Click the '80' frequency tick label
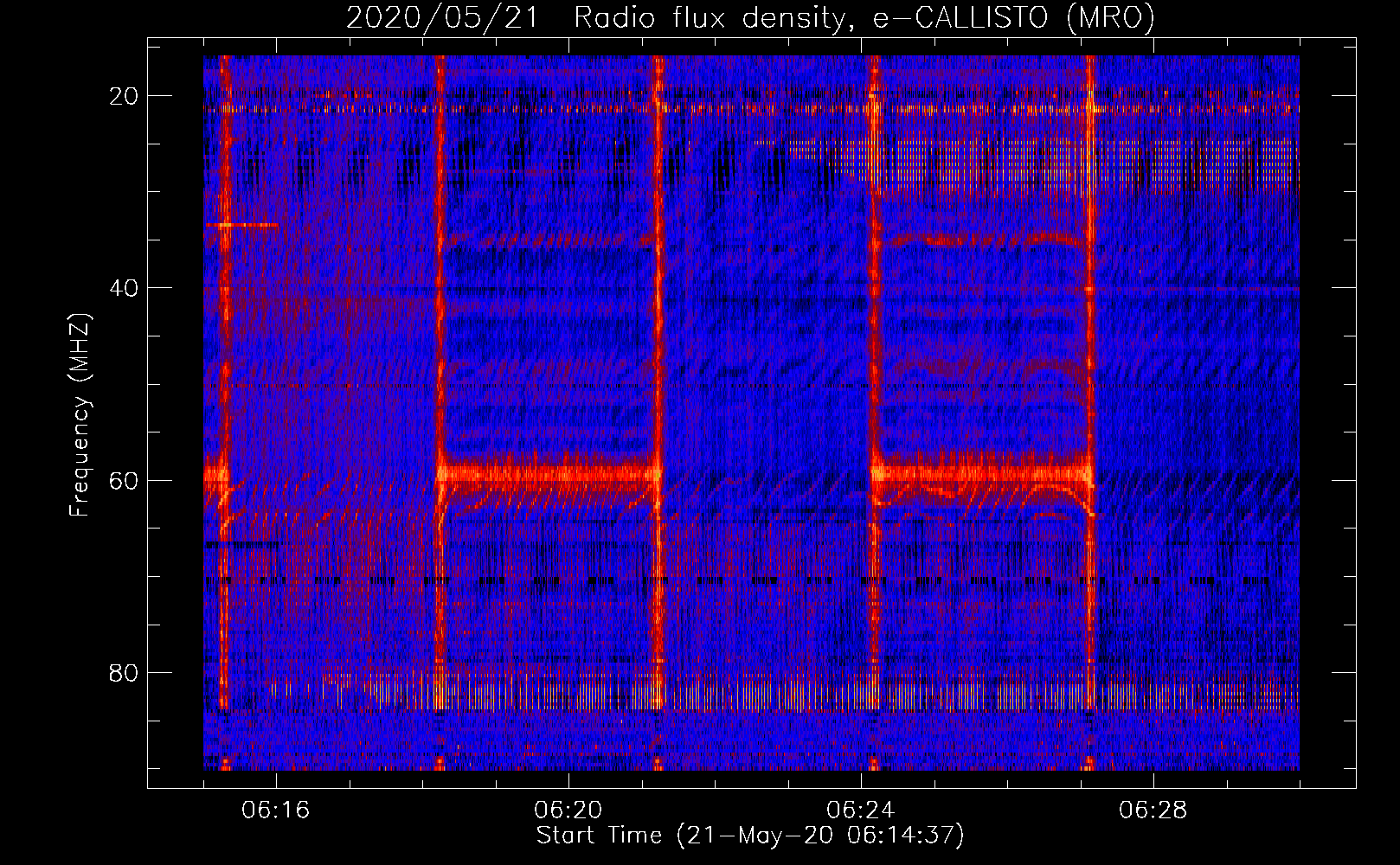1400x865 pixels. [125, 673]
